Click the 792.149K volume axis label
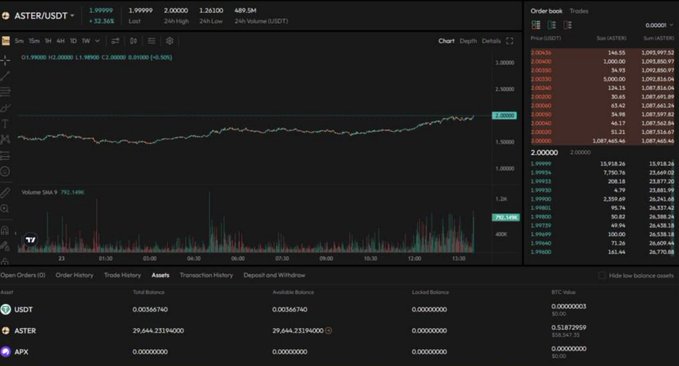 tap(506, 217)
